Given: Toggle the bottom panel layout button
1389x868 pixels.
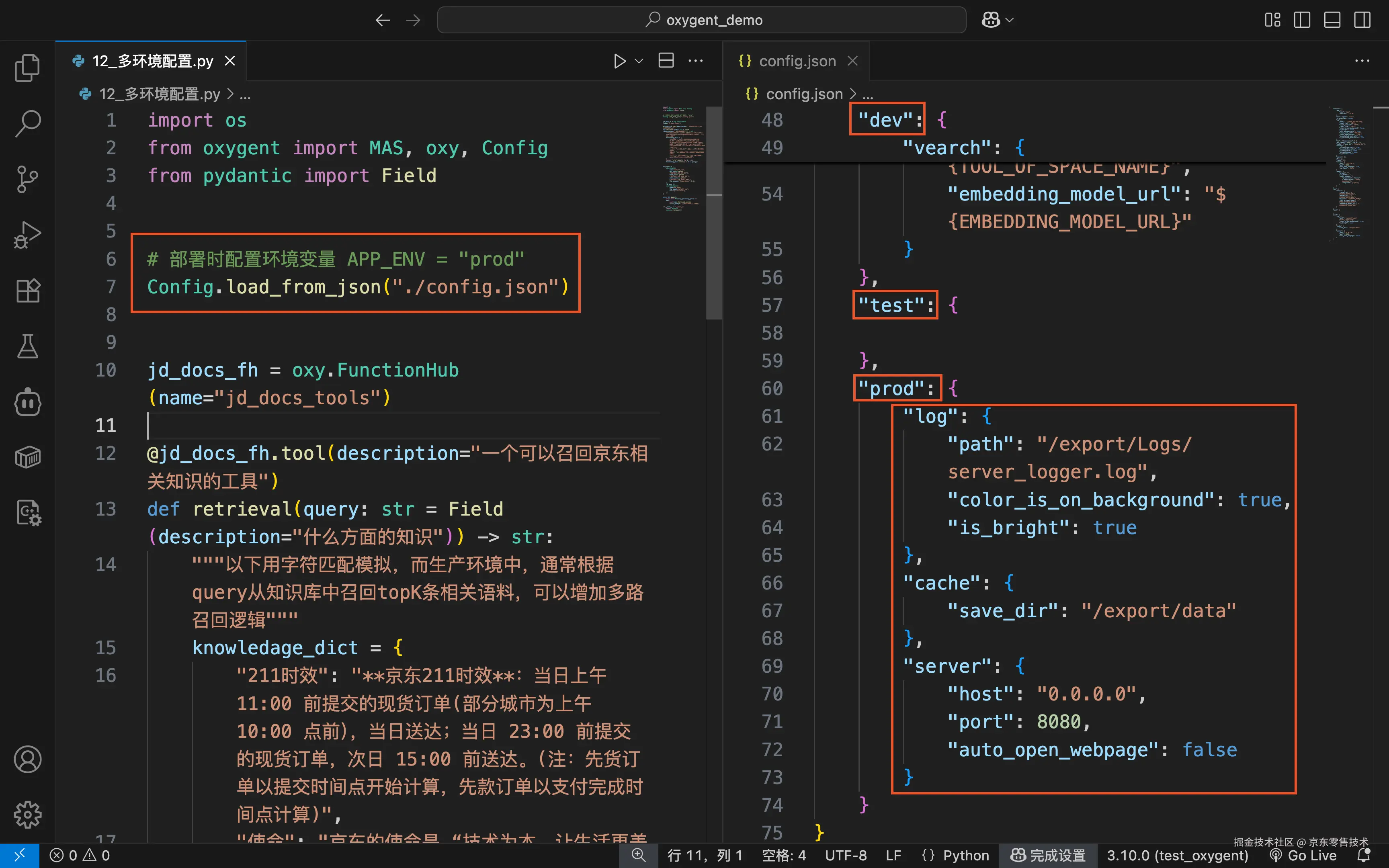Looking at the screenshot, I should (1332, 20).
